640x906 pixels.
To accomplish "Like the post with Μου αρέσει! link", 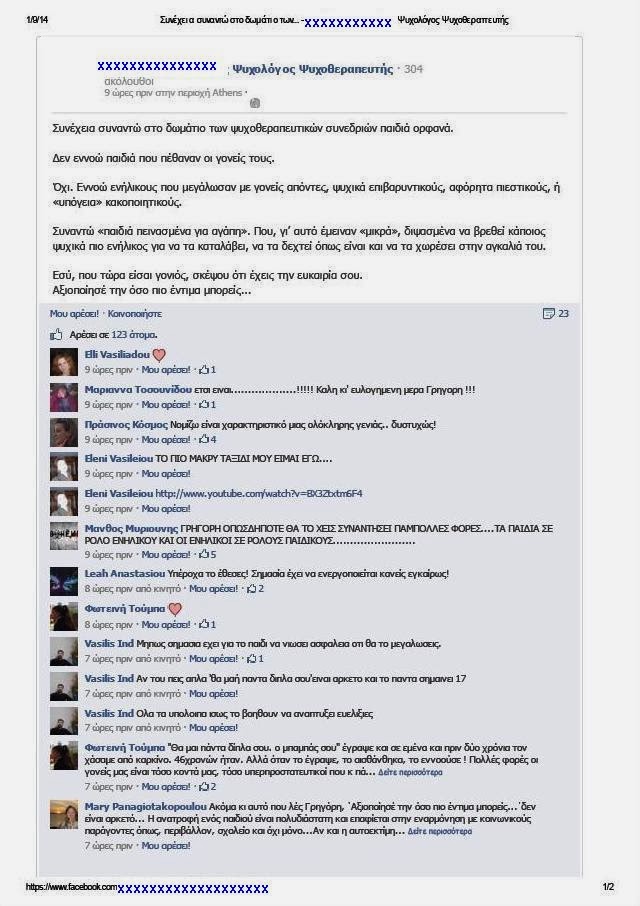I will [x=75, y=314].
